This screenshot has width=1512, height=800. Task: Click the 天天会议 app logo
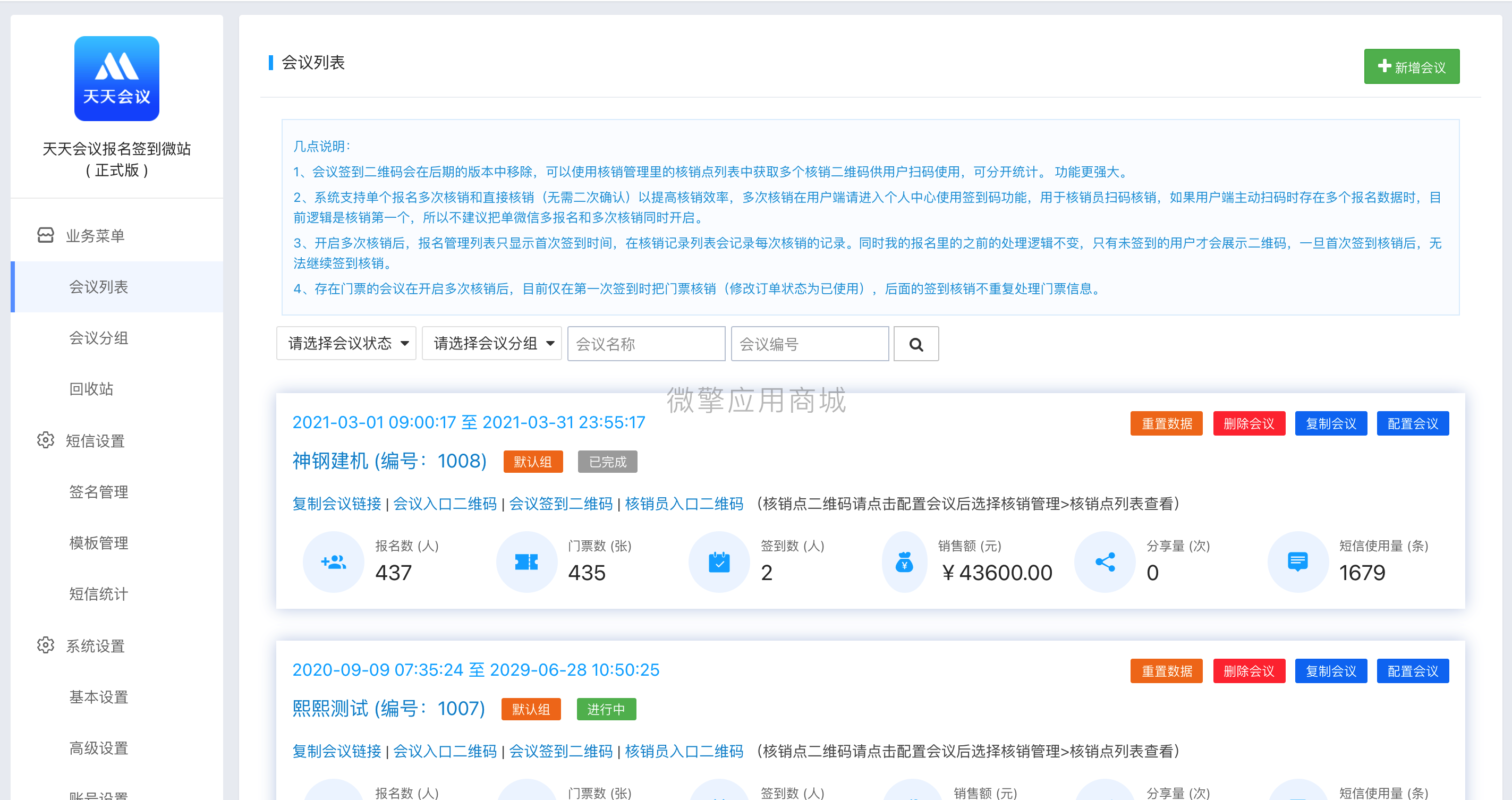[x=116, y=79]
